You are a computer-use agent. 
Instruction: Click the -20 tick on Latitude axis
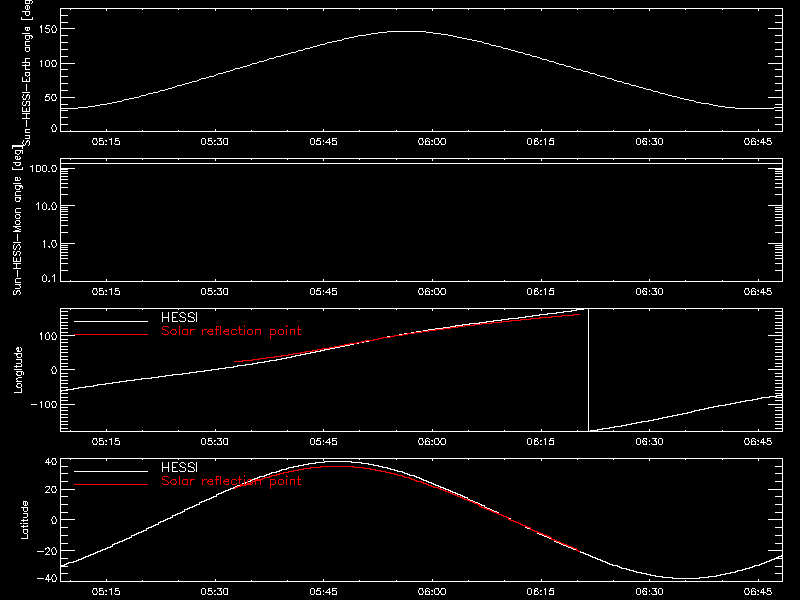click(x=47, y=551)
